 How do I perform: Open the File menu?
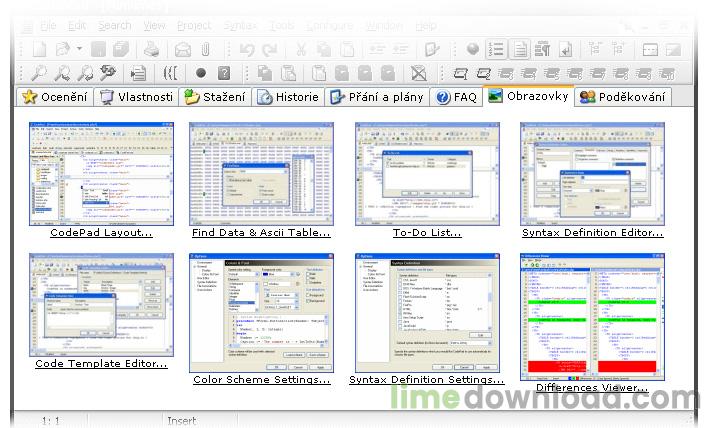point(49,25)
